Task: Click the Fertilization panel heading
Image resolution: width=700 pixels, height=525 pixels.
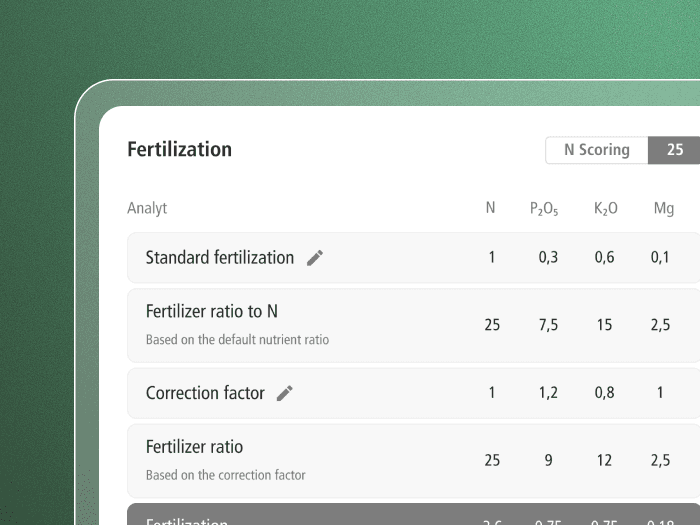Action: tap(180, 150)
